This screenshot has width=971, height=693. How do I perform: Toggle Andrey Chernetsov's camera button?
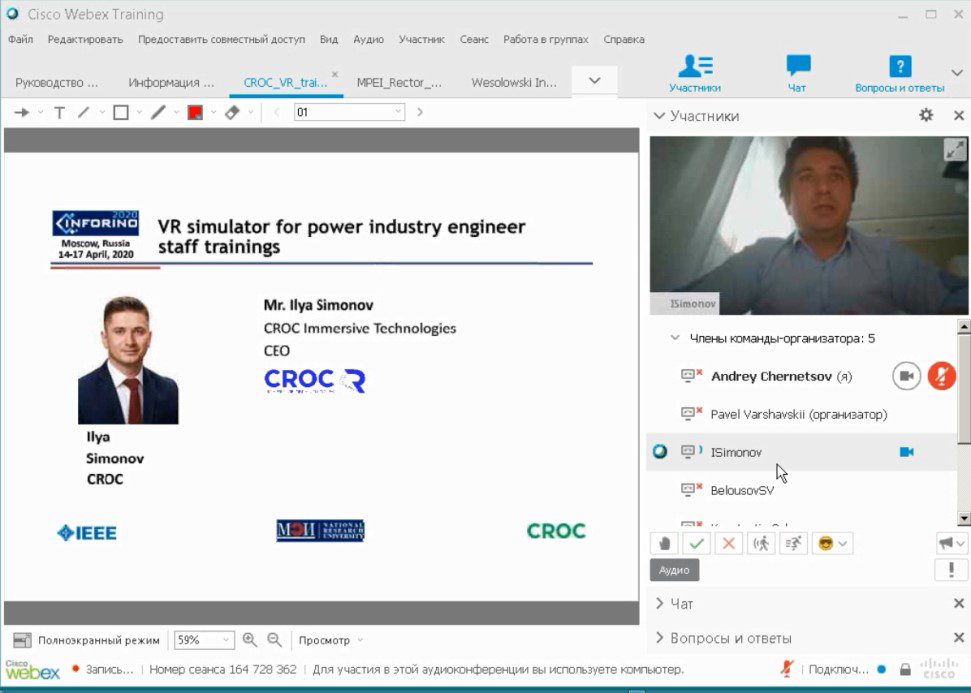[x=906, y=375]
